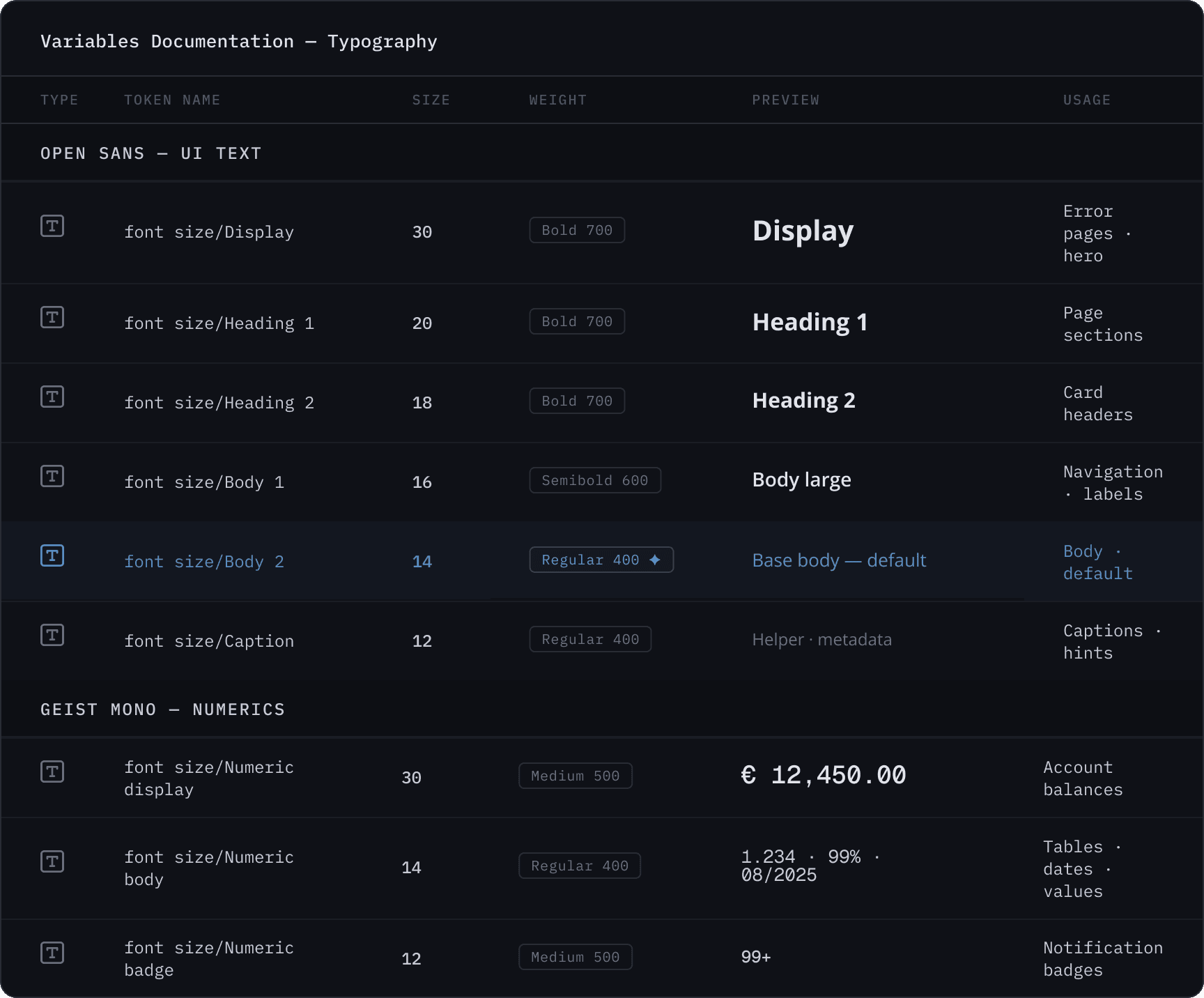Image resolution: width=1204 pixels, height=998 pixels.
Task: Click the Card headers usage text
Action: 1098,404
